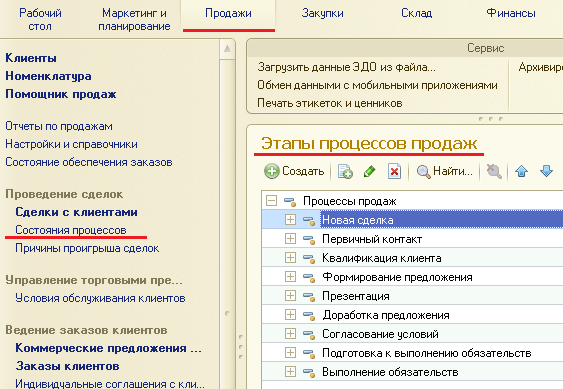Open Состояние обеспечения заказов
Screen dimensions: 563x389
point(89,162)
